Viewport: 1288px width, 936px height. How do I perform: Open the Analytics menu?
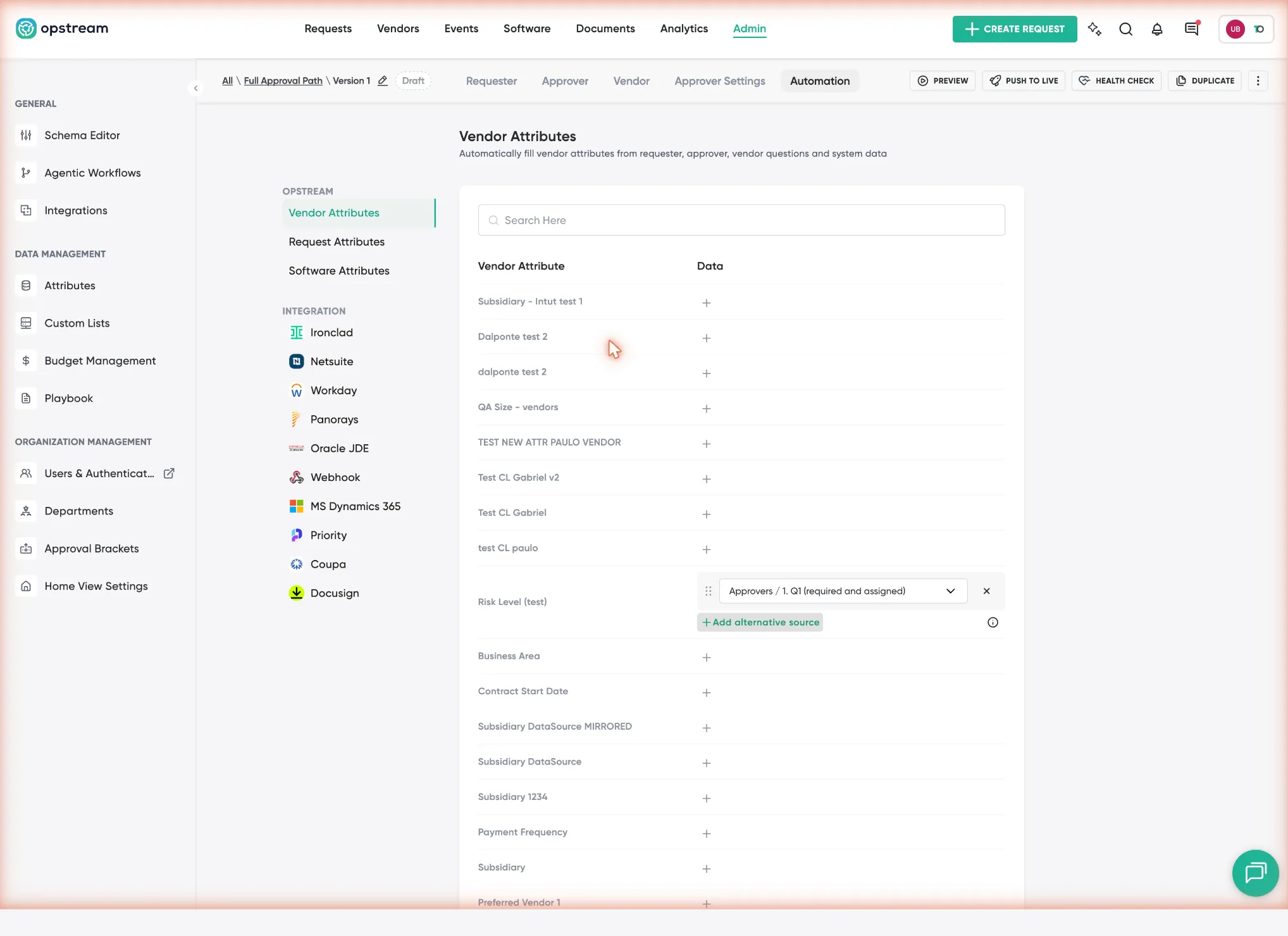[x=684, y=28]
